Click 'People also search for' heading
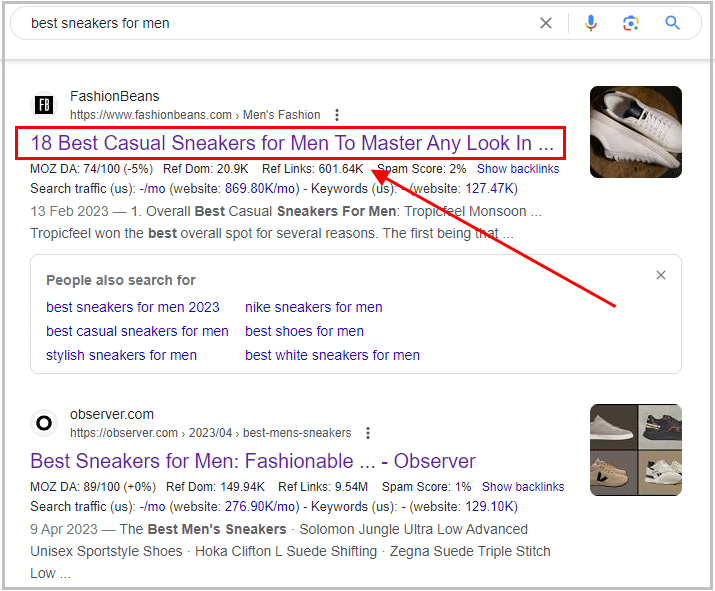Screen dimensions: 715x591 pyautogui.click(x=121, y=280)
